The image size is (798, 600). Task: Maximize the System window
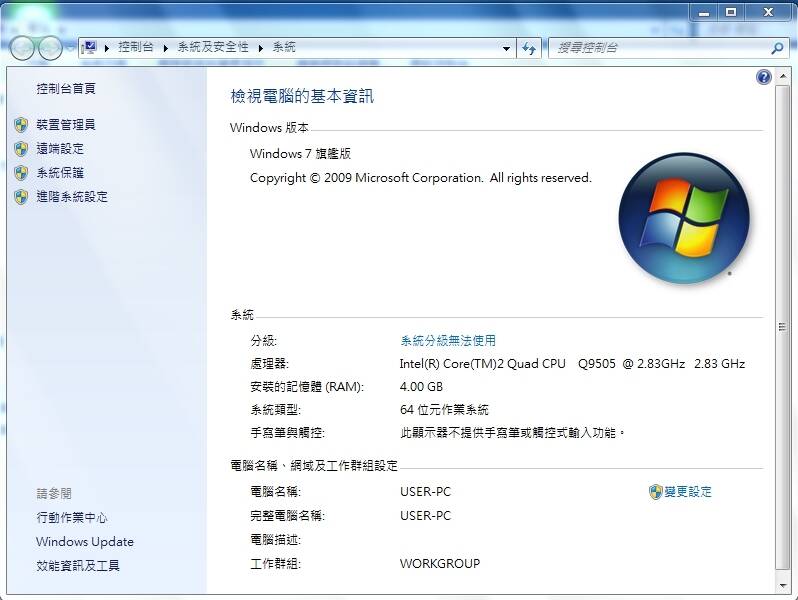731,12
